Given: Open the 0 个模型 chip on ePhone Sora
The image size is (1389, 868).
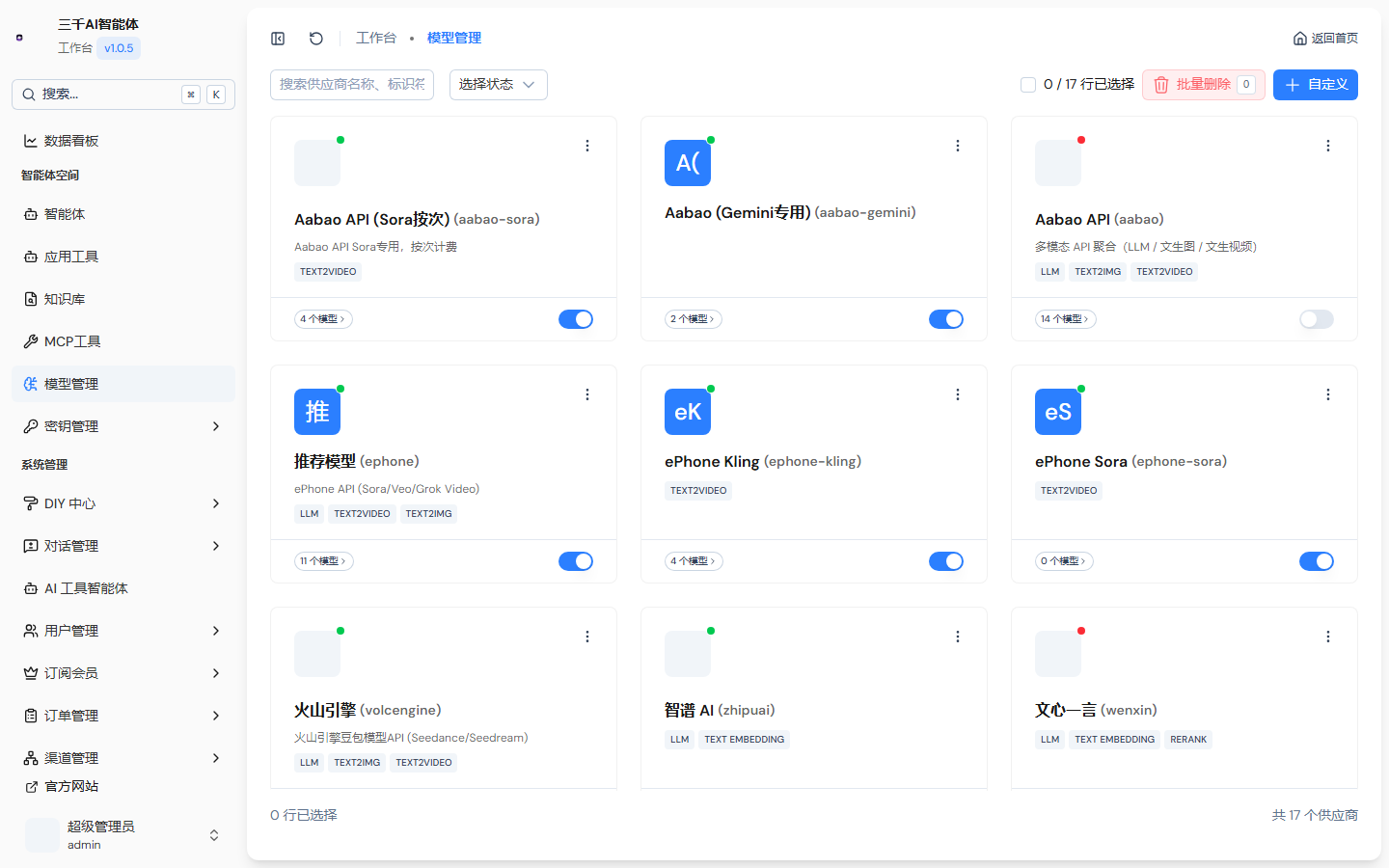Looking at the screenshot, I should (x=1066, y=561).
